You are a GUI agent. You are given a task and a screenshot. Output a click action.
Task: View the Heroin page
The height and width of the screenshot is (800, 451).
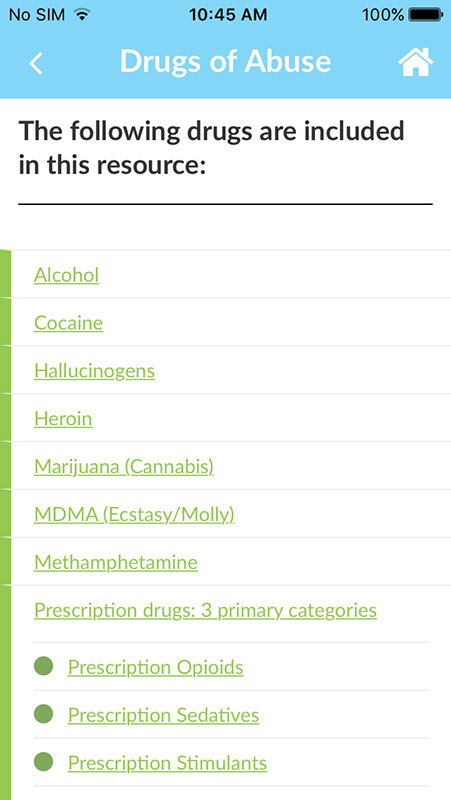tap(63, 419)
